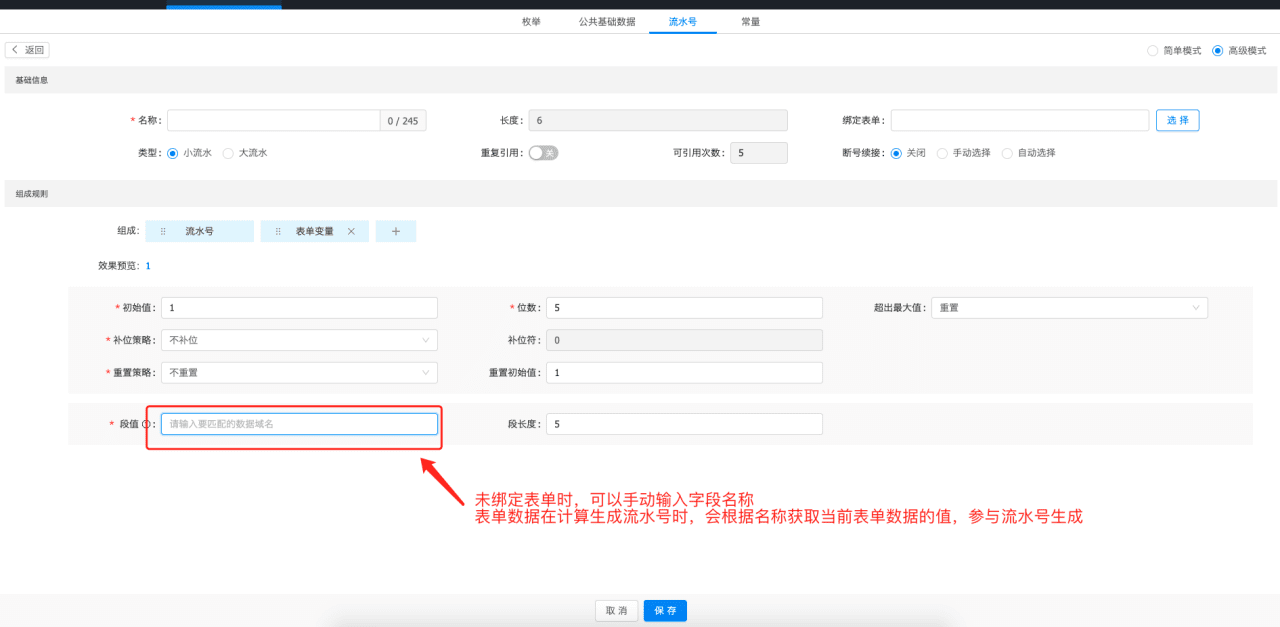Open the 补位策略 dropdown
Screen dimensions: 1280x627
[x=299, y=340]
